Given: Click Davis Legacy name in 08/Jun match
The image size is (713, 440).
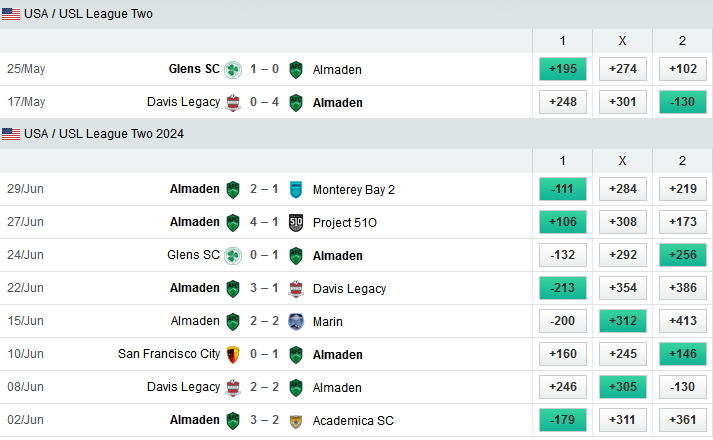Looking at the screenshot, I should click(183, 387).
